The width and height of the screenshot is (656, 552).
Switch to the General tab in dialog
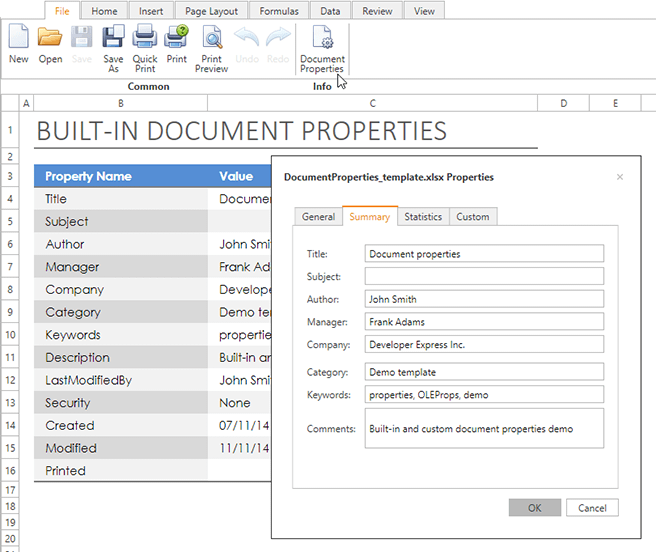pos(318,217)
